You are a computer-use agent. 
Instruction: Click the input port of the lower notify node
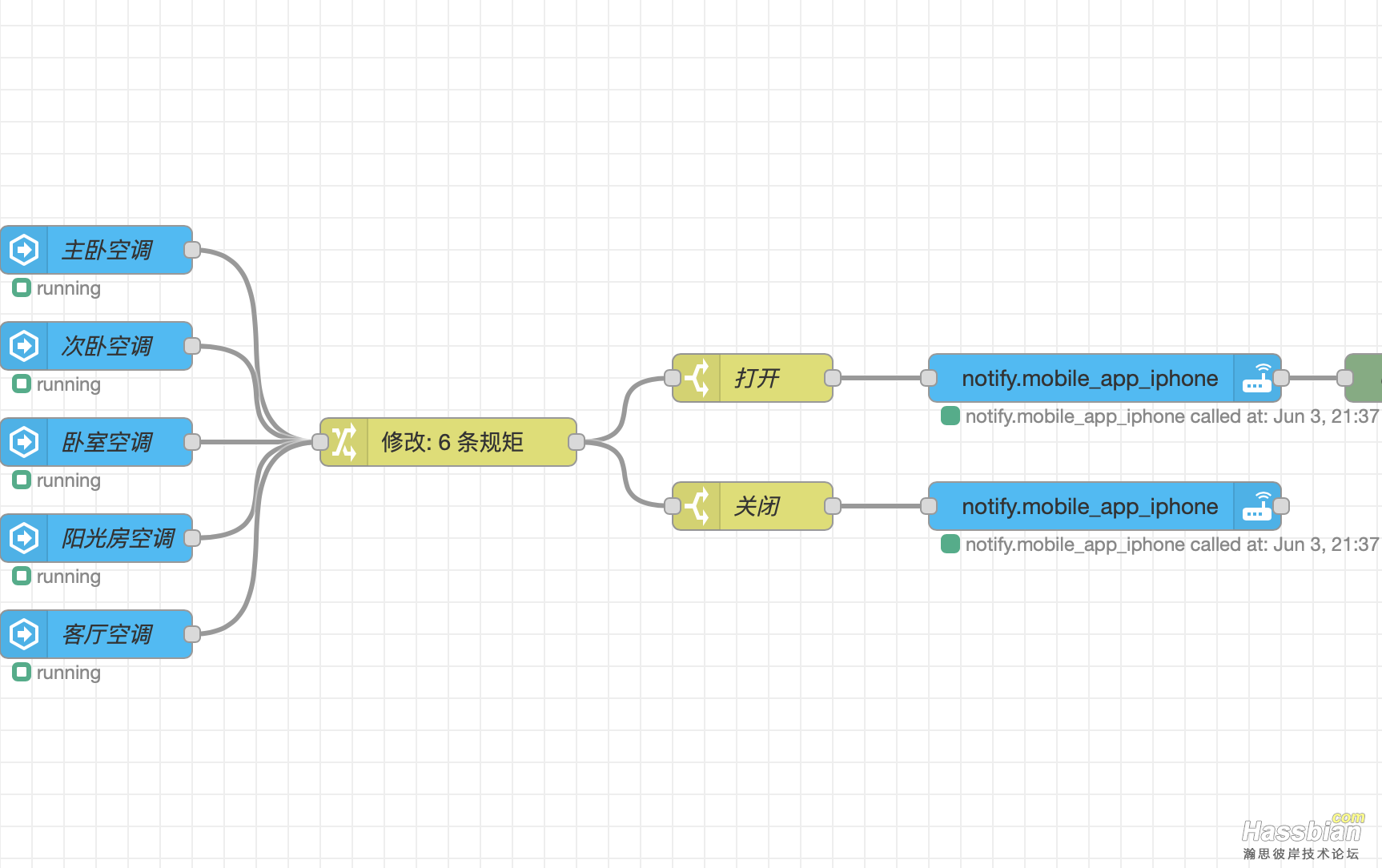[929, 506]
